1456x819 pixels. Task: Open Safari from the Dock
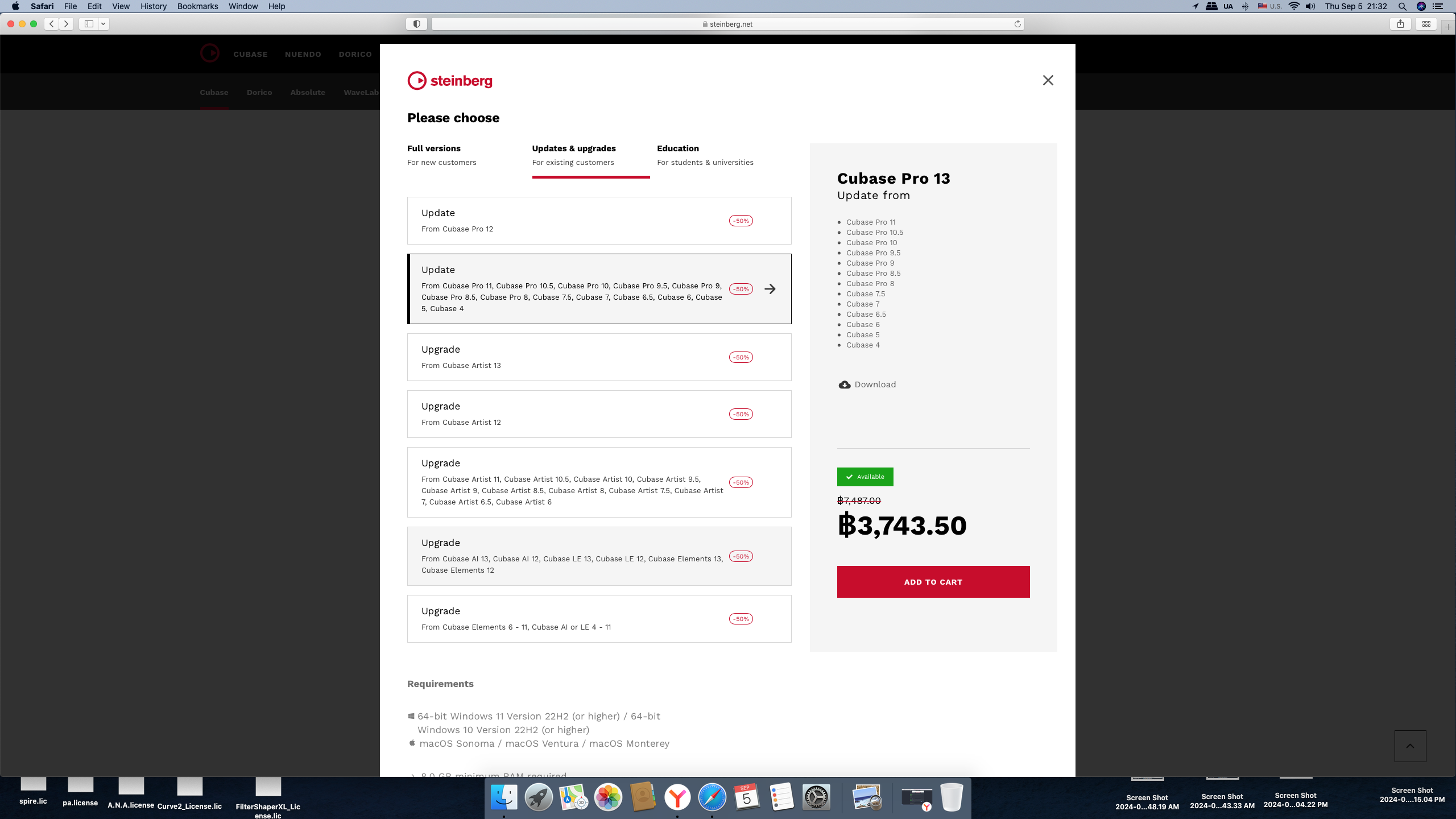[x=712, y=797]
